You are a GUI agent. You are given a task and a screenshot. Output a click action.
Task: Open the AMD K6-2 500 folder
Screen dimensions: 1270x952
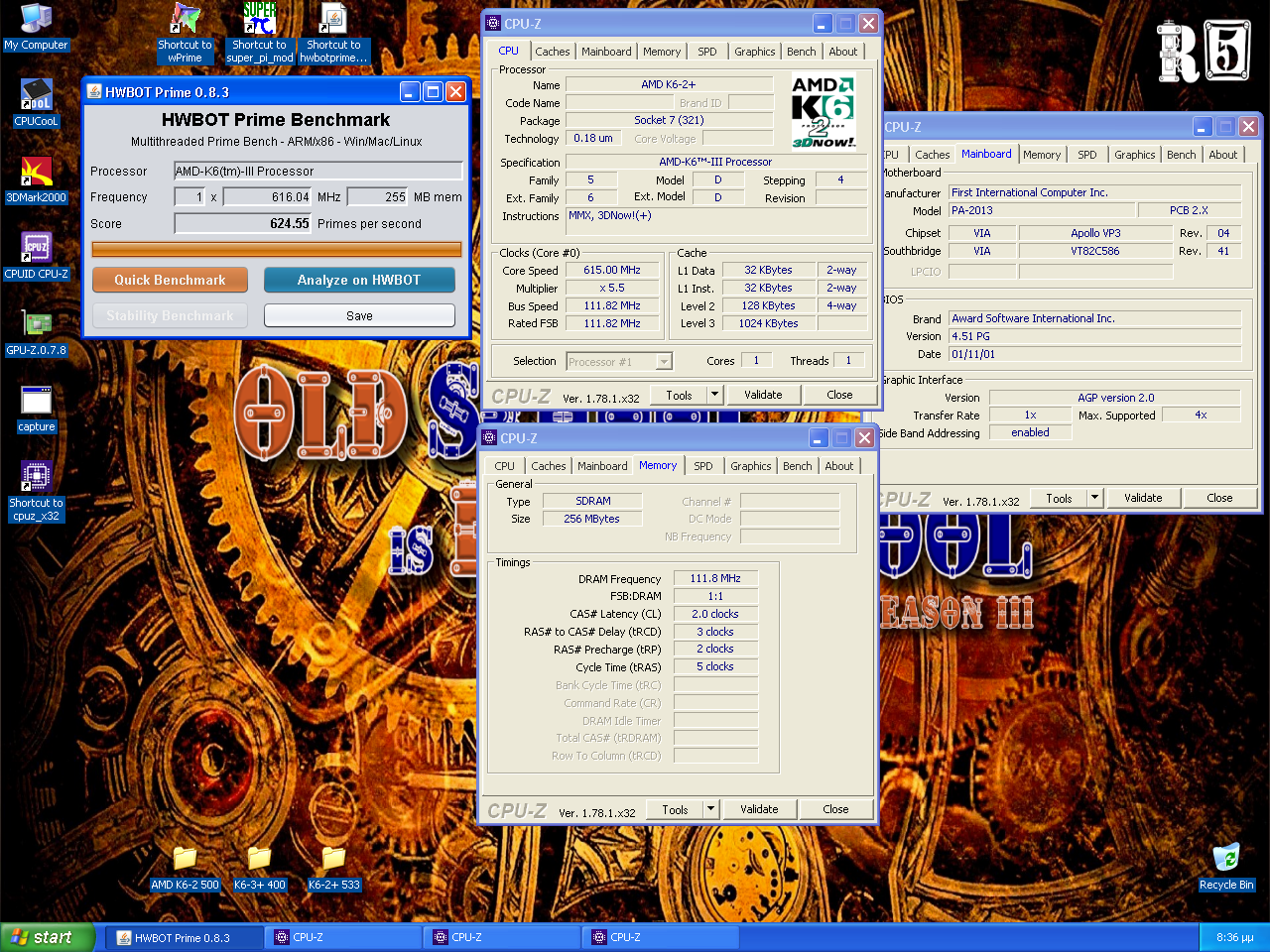click(185, 859)
